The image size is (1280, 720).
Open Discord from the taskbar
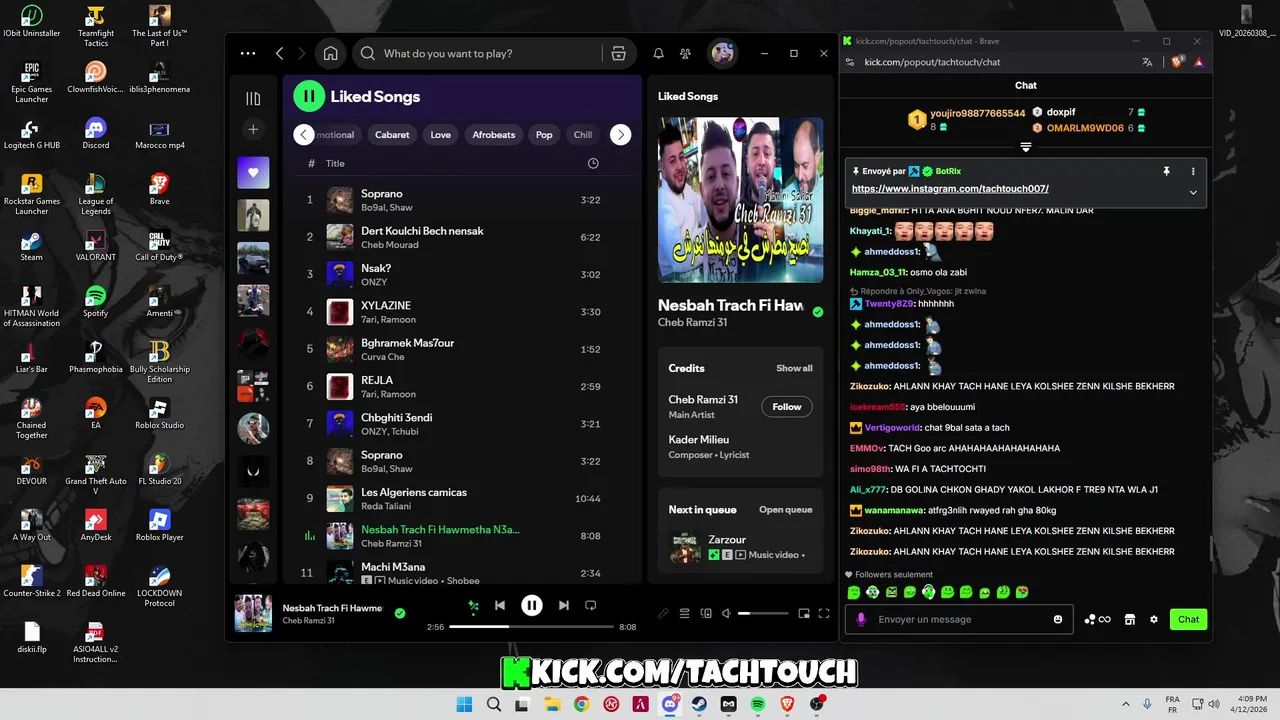point(670,704)
